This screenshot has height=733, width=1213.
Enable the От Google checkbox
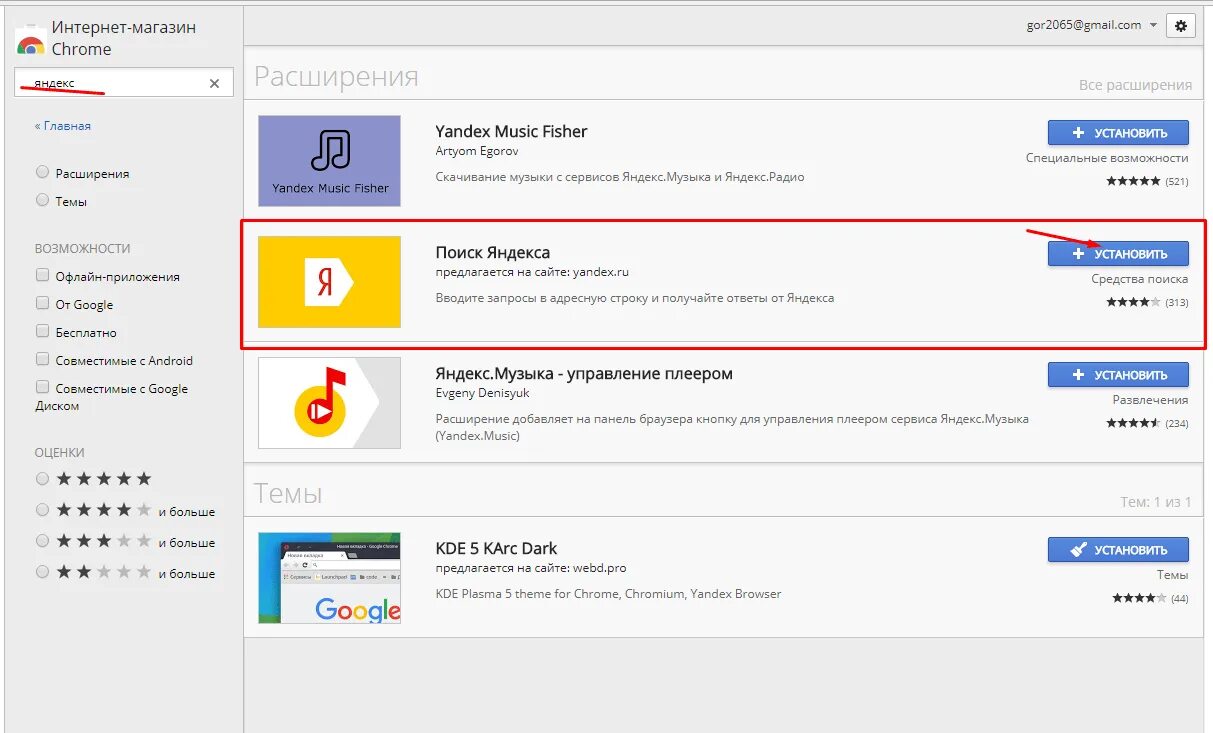coord(42,303)
